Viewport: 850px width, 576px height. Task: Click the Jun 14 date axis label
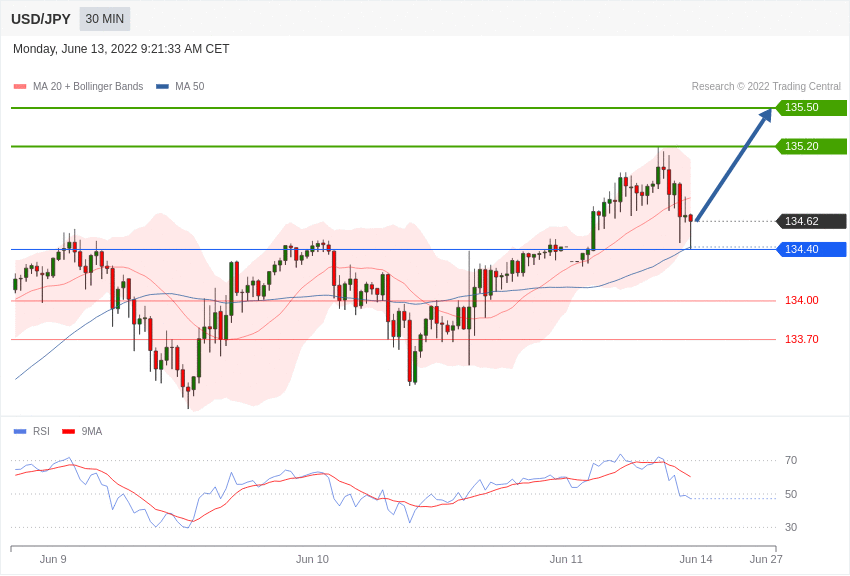(696, 559)
